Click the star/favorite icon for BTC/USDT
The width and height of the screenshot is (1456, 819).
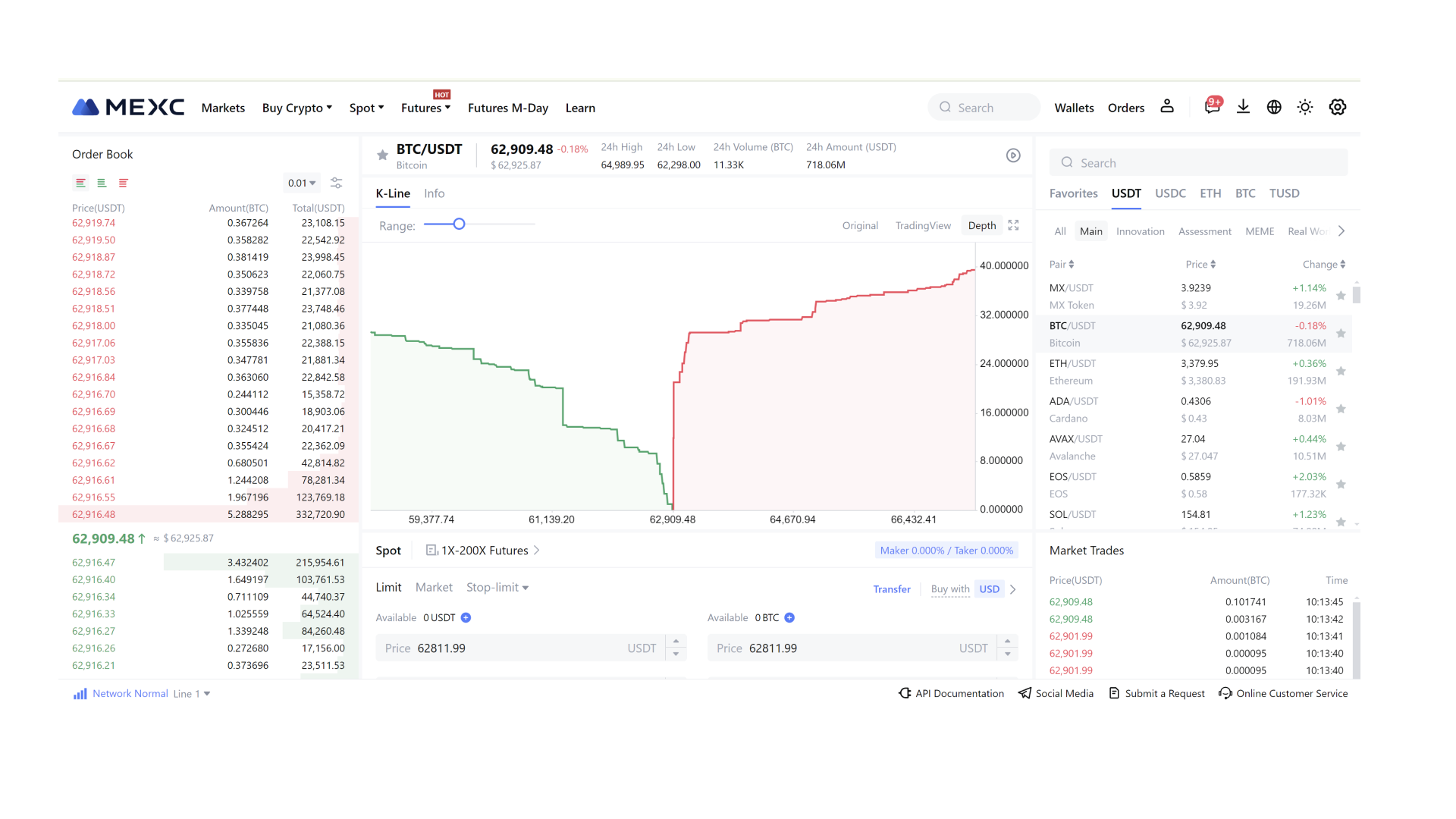[x=1341, y=333]
